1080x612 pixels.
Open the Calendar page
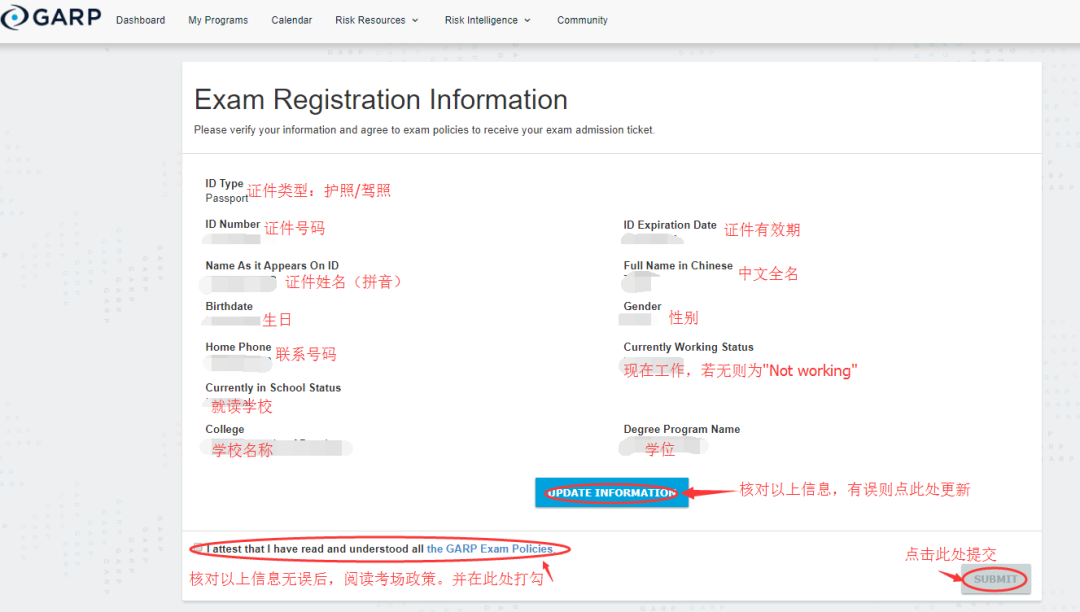(x=291, y=20)
